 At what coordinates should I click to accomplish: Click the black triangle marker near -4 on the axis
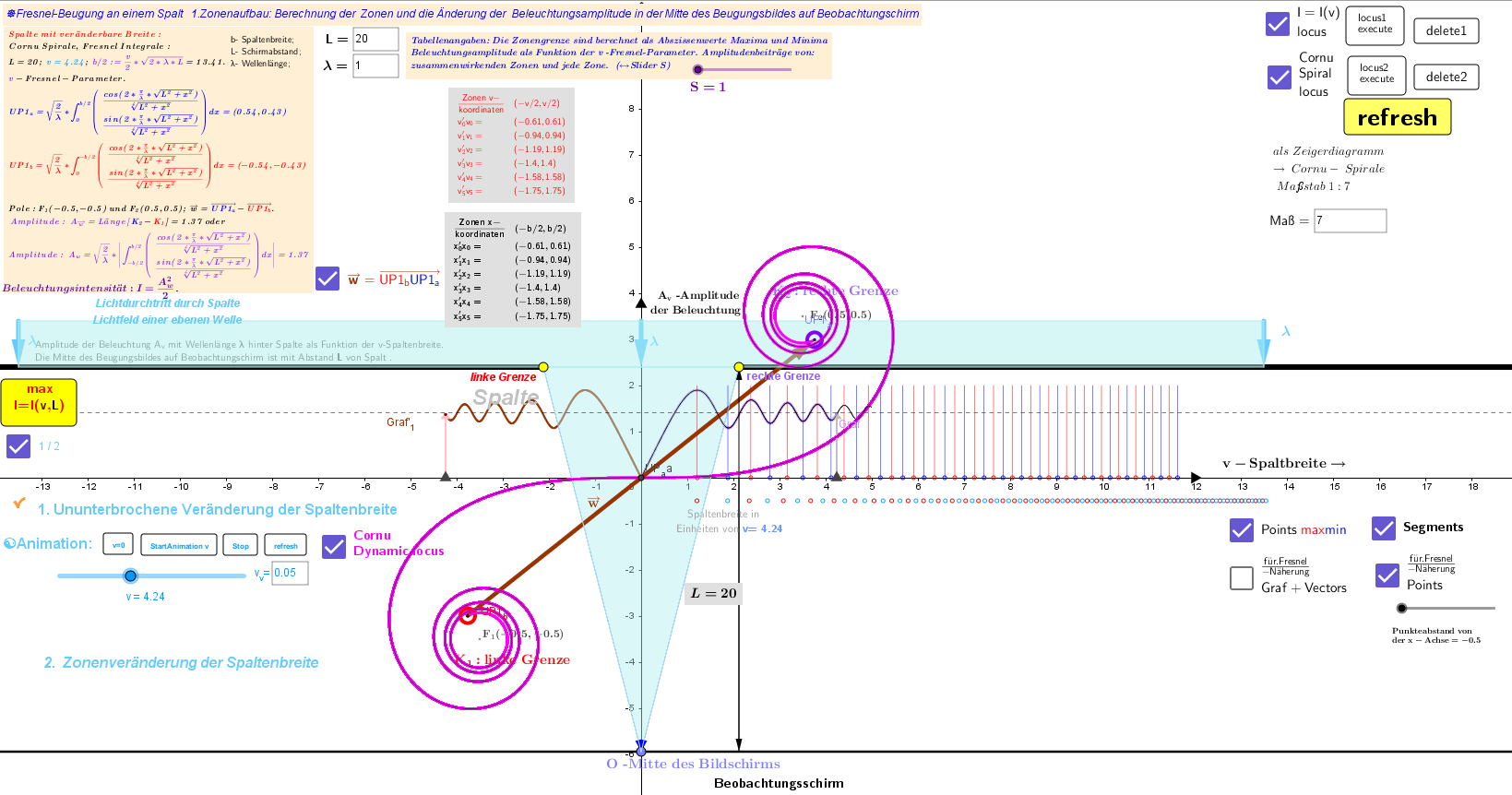tap(446, 476)
